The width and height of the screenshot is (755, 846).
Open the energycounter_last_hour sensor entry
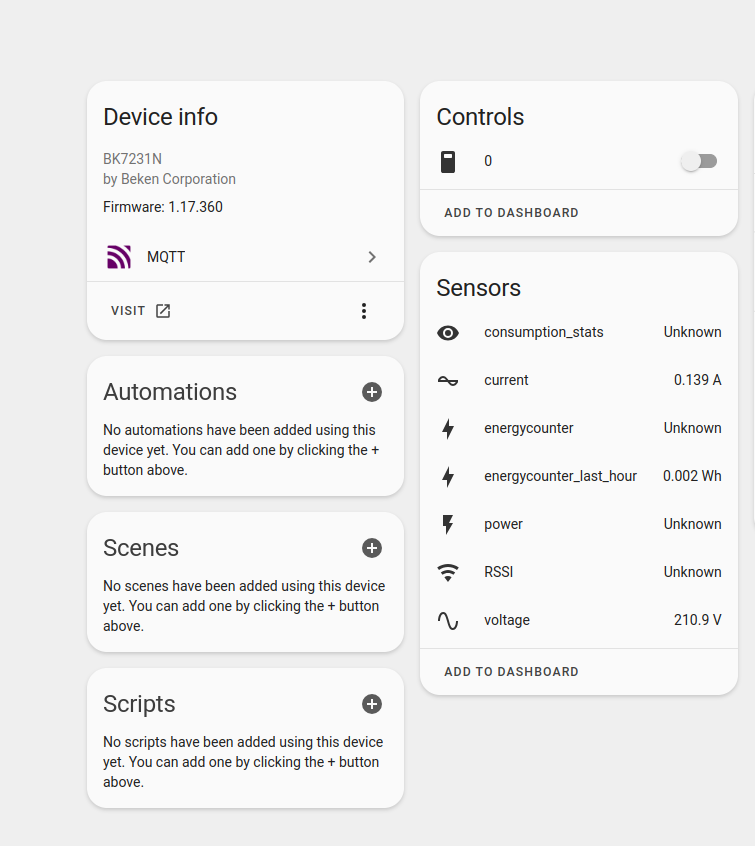[x=579, y=476]
